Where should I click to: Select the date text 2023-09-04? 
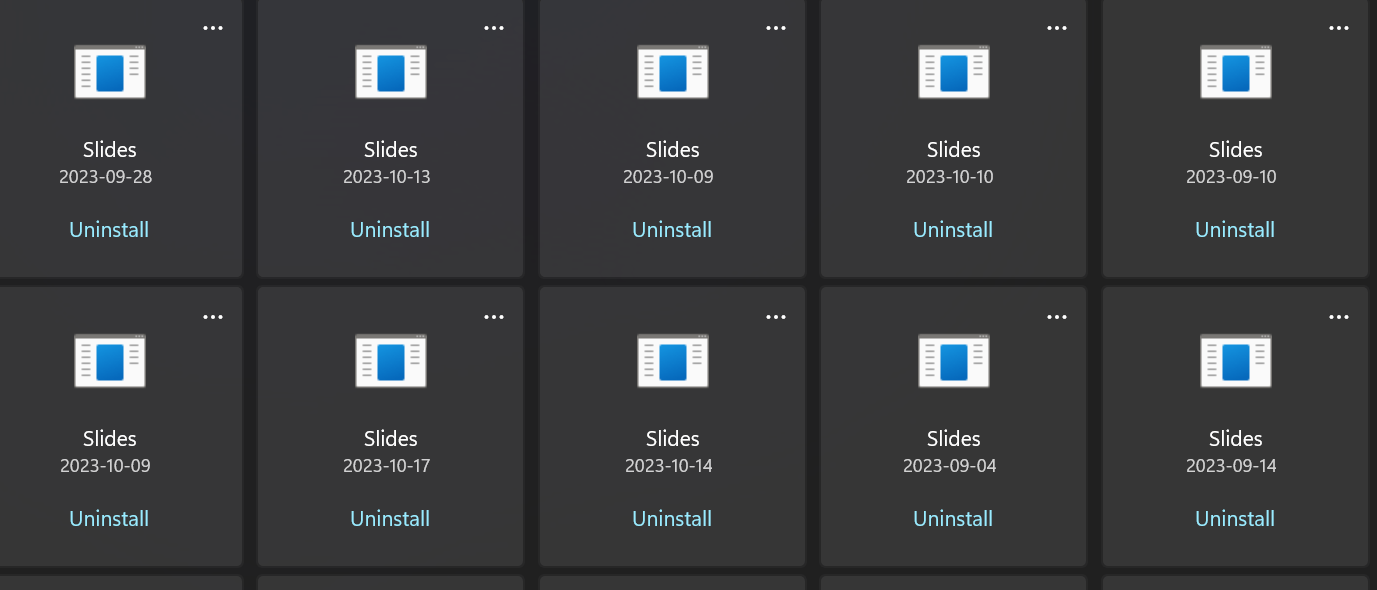(950, 467)
